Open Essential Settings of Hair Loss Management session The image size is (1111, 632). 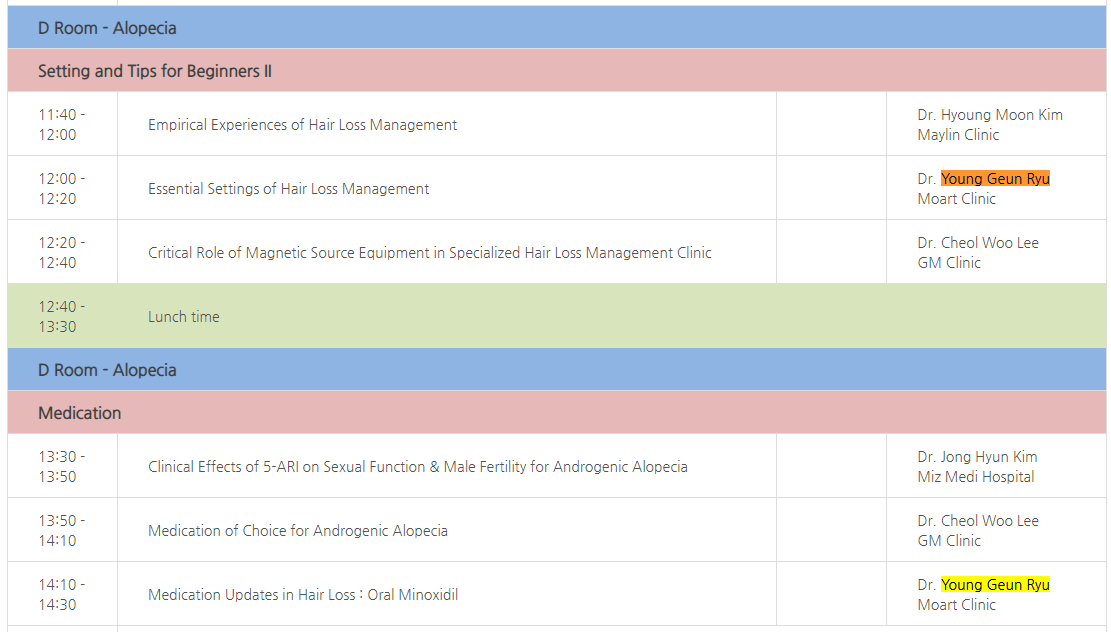(x=288, y=189)
